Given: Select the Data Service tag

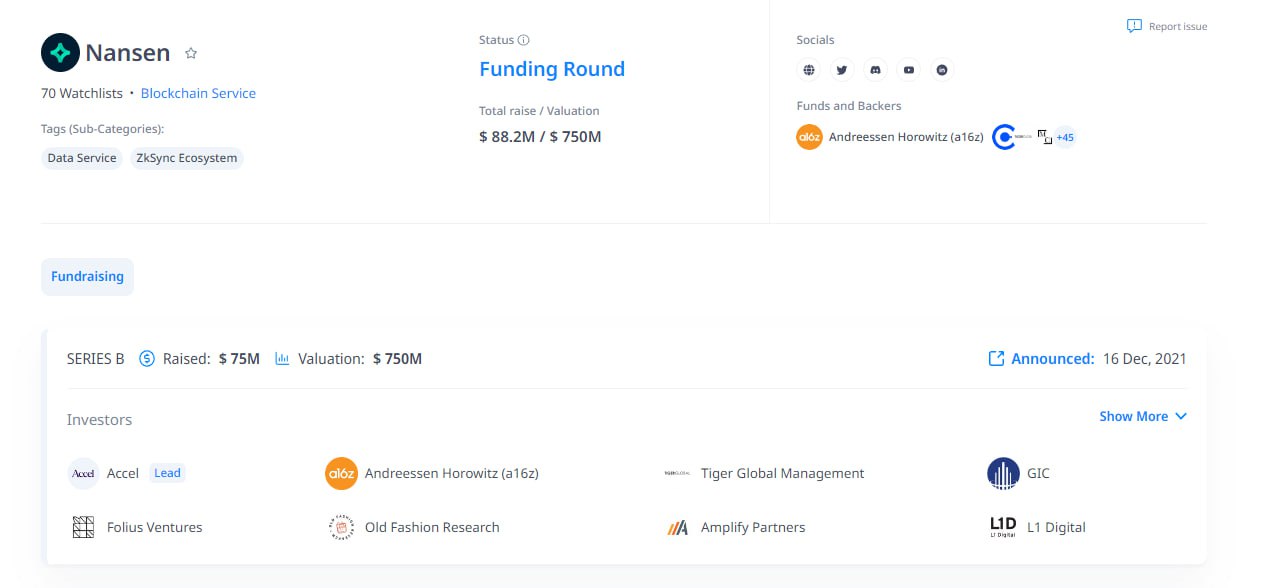Looking at the screenshot, I should point(82,158).
